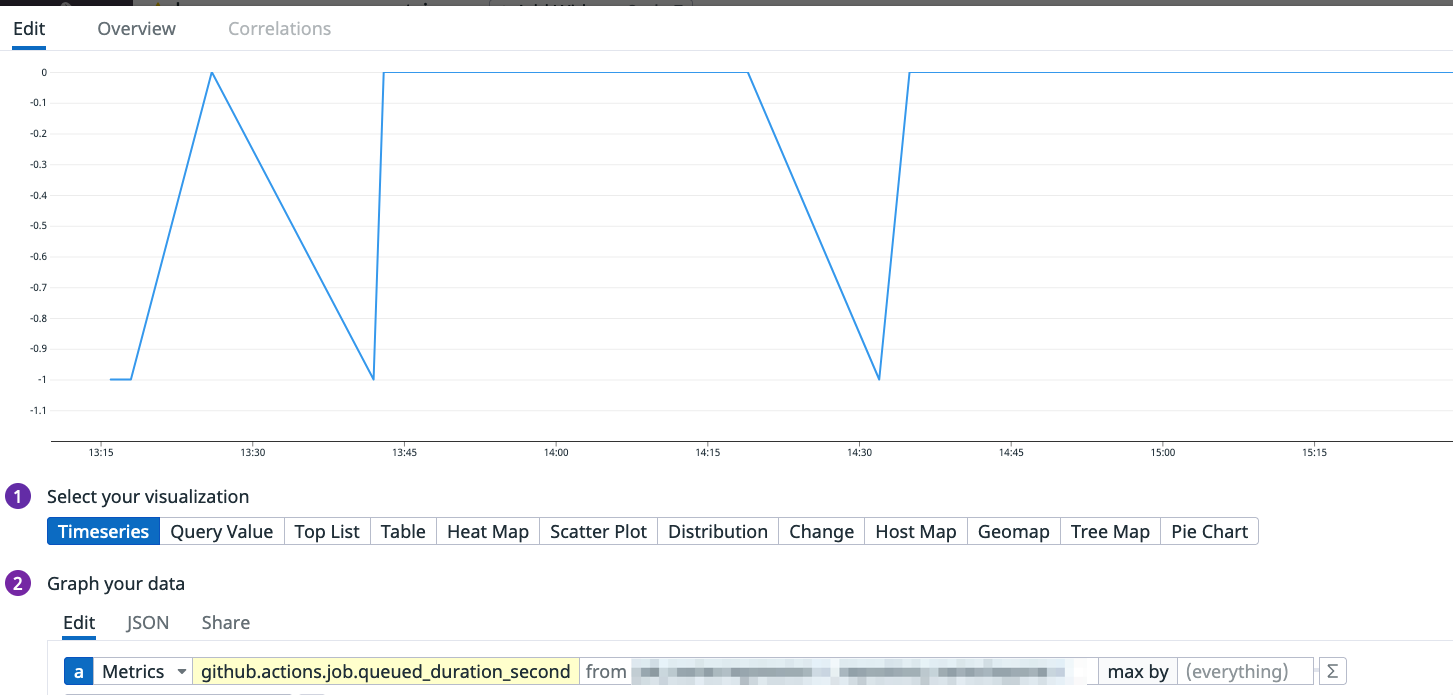Screen dimensions: 1453x695
Task: Pick the Scatter Plot visualization
Action: pyautogui.click(x=598, y=531)
